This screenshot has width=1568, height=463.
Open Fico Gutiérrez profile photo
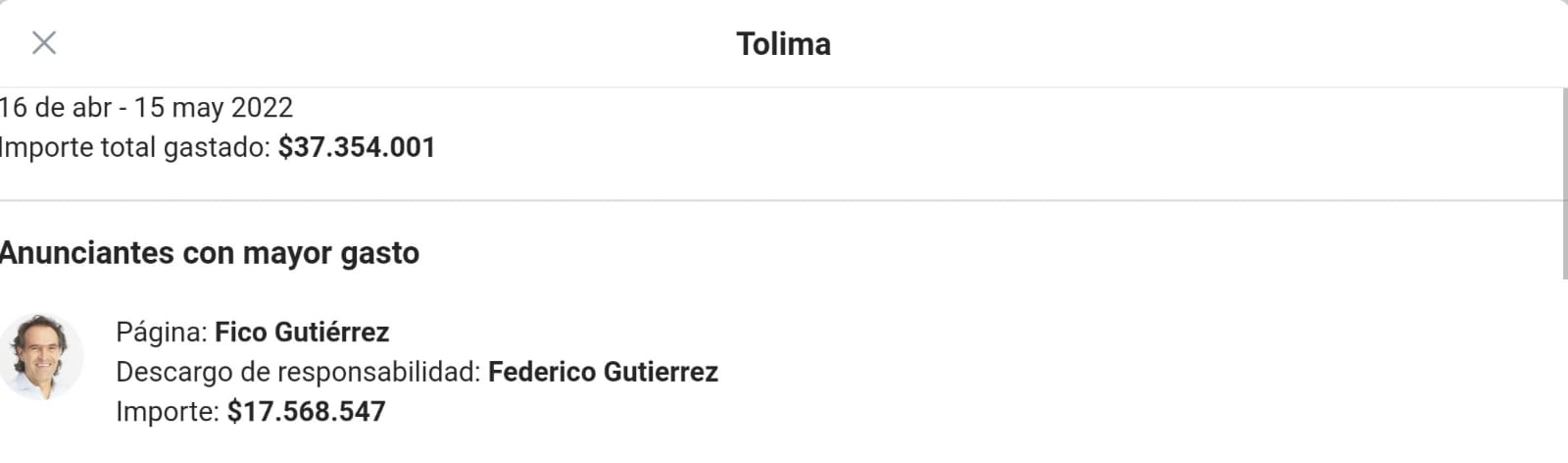(41, 357)
